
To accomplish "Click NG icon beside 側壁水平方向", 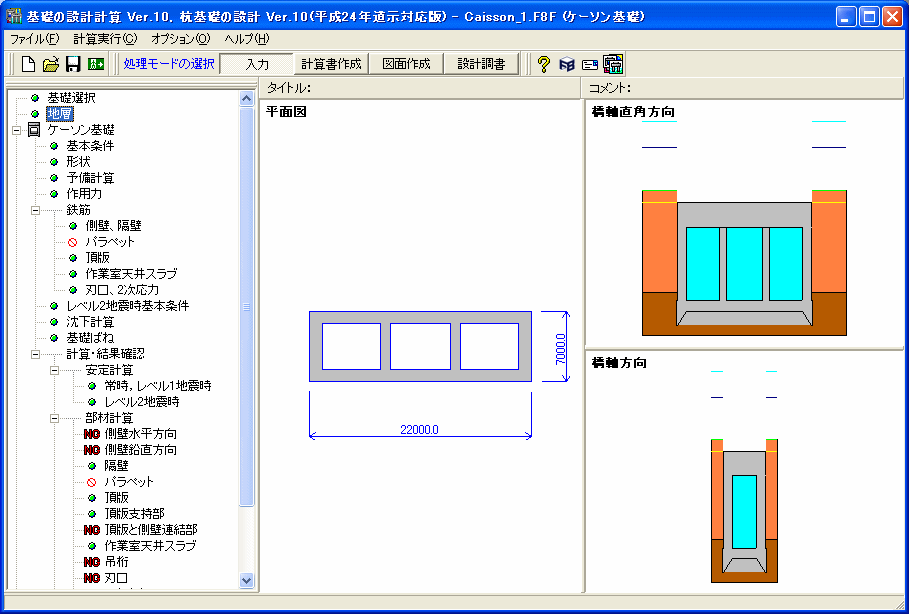I will coord(92,434).
